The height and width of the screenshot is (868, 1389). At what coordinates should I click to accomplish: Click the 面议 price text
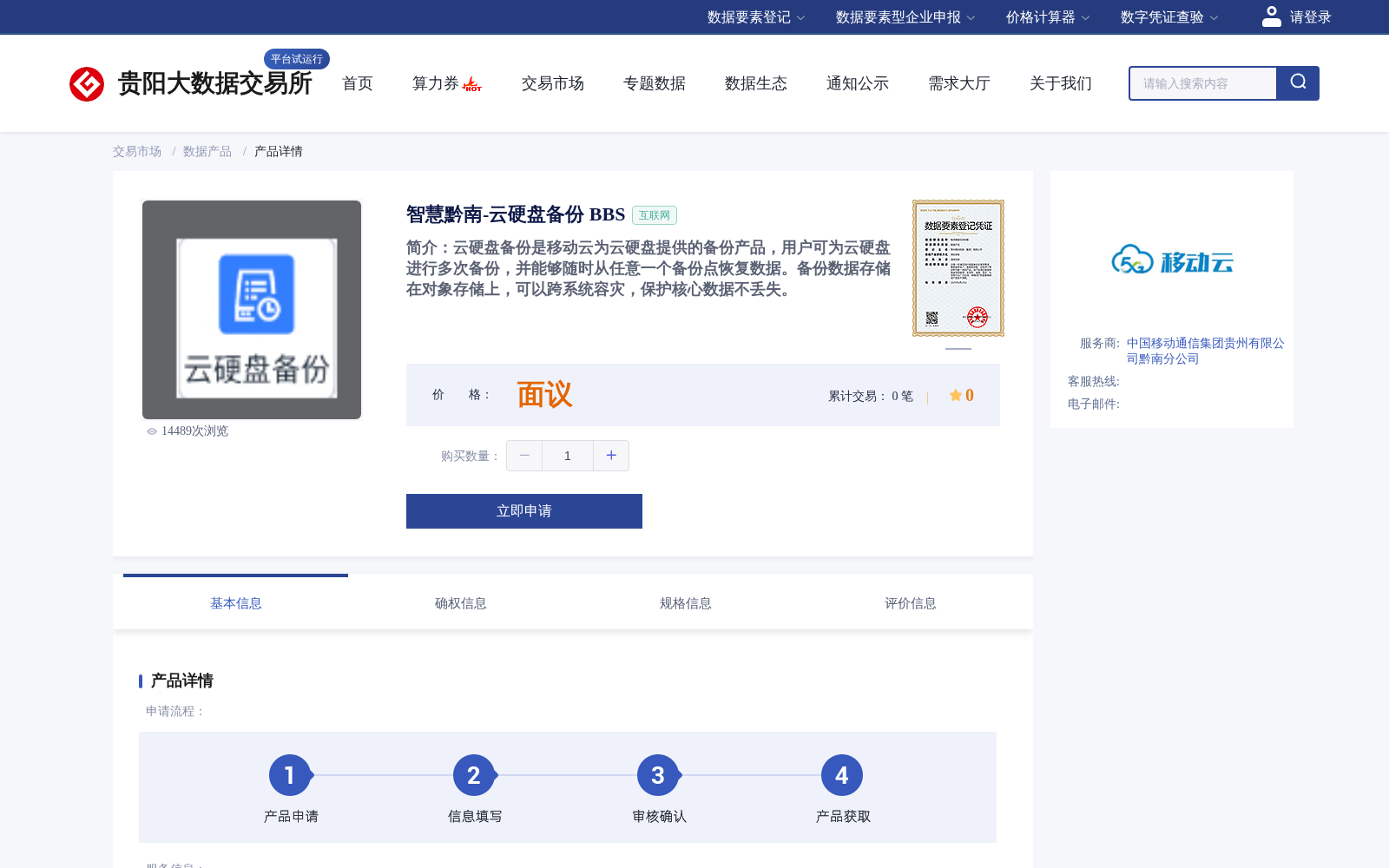544,395
